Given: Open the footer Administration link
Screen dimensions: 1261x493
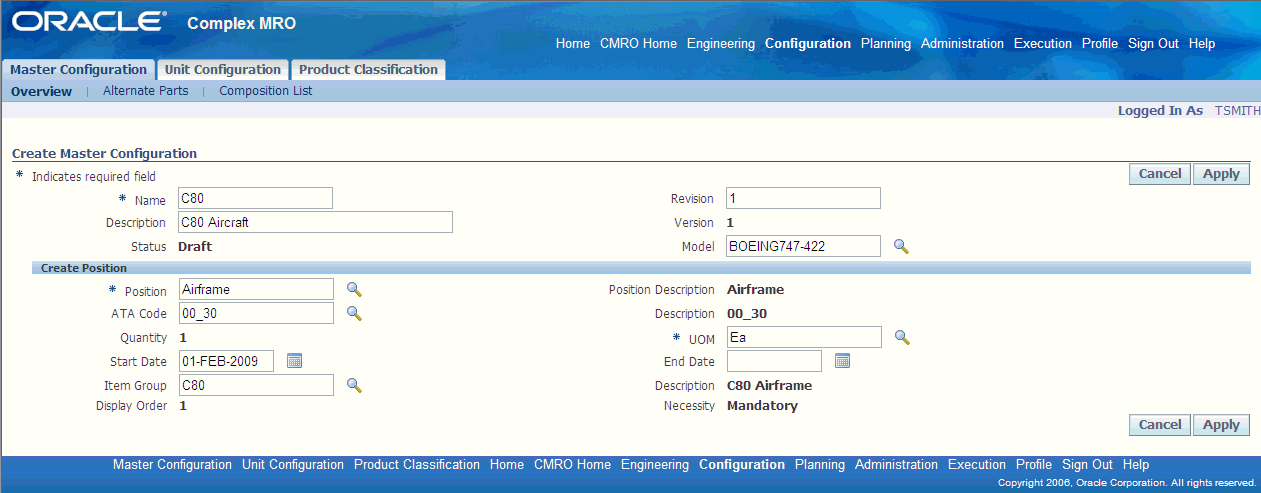Looking at the screenshot, I should tap(896, 465).
